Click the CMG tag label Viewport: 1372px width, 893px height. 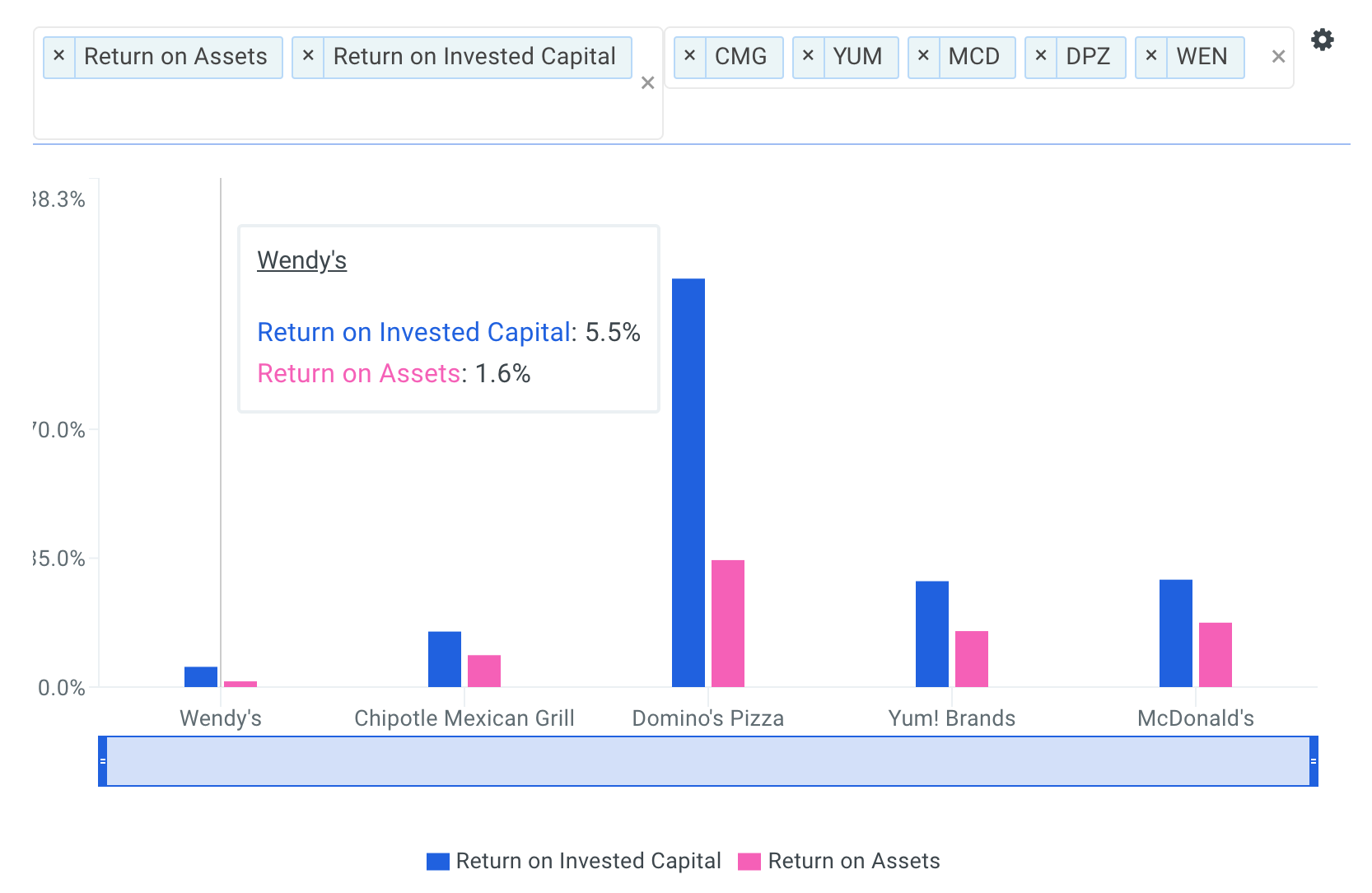(741, 56)
